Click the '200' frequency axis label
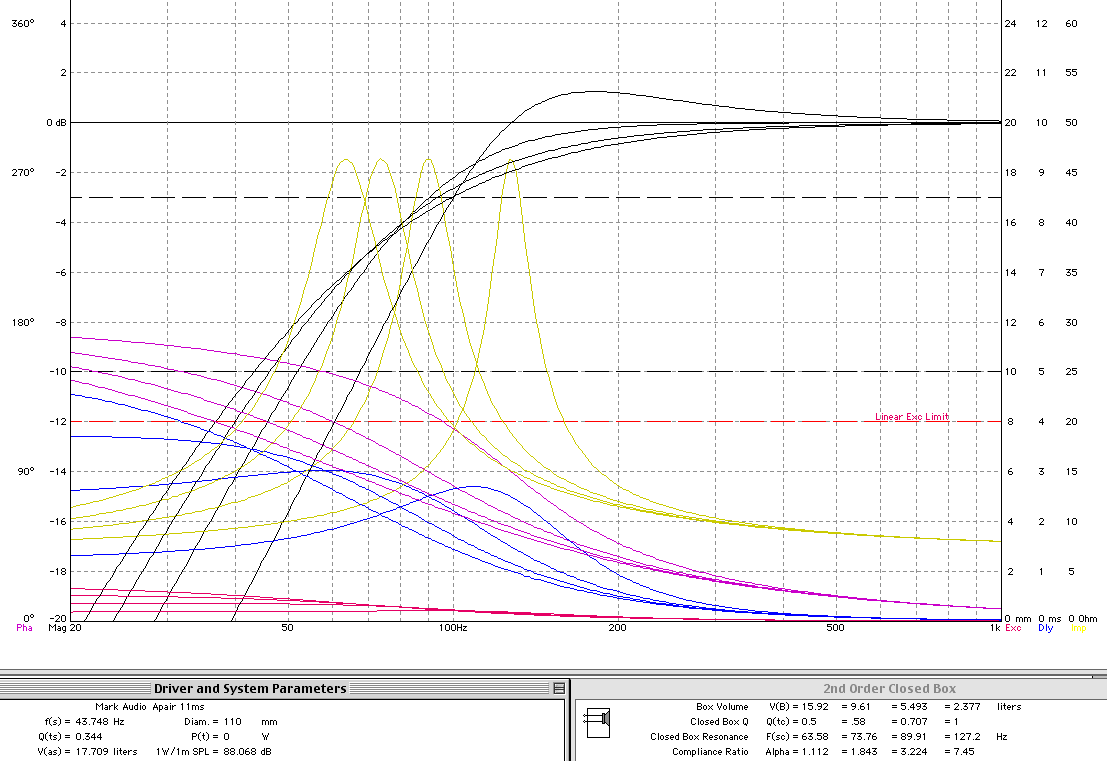Screen dimensions: 1107x761 (617, 628)
